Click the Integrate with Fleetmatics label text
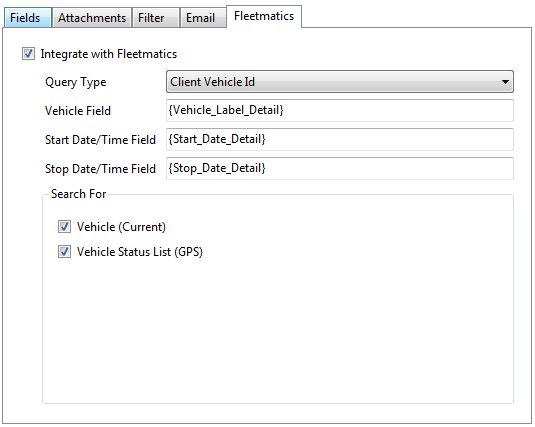Screen dimensions: 535x427 click(109, 54)
